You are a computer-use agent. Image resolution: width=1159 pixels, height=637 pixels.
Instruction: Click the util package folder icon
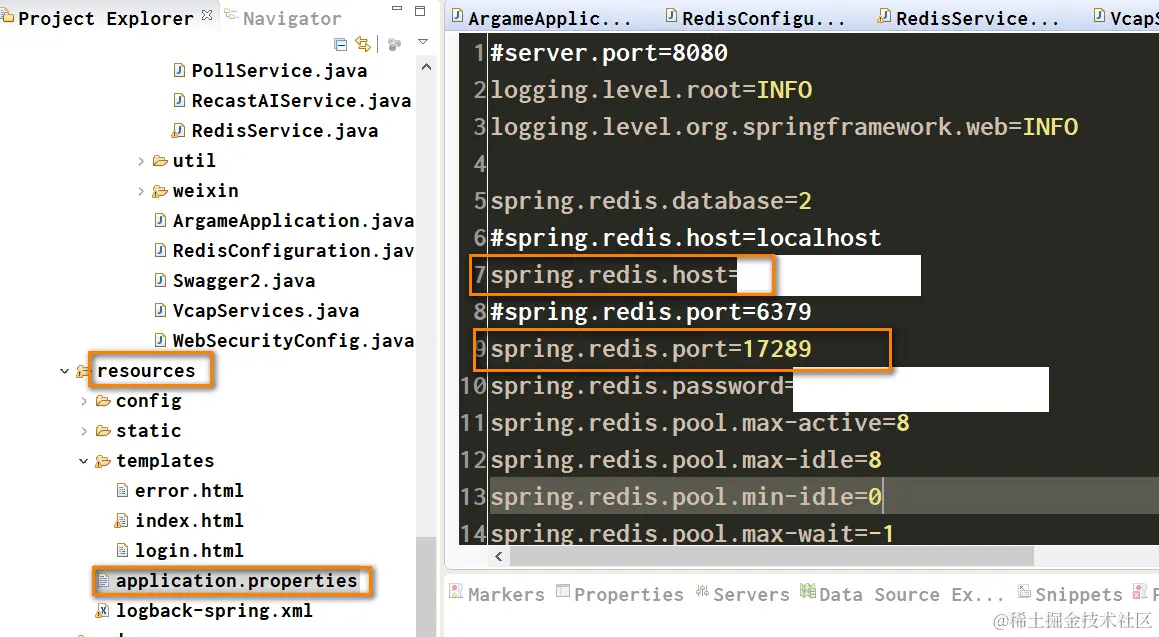(x=160, y=160)
